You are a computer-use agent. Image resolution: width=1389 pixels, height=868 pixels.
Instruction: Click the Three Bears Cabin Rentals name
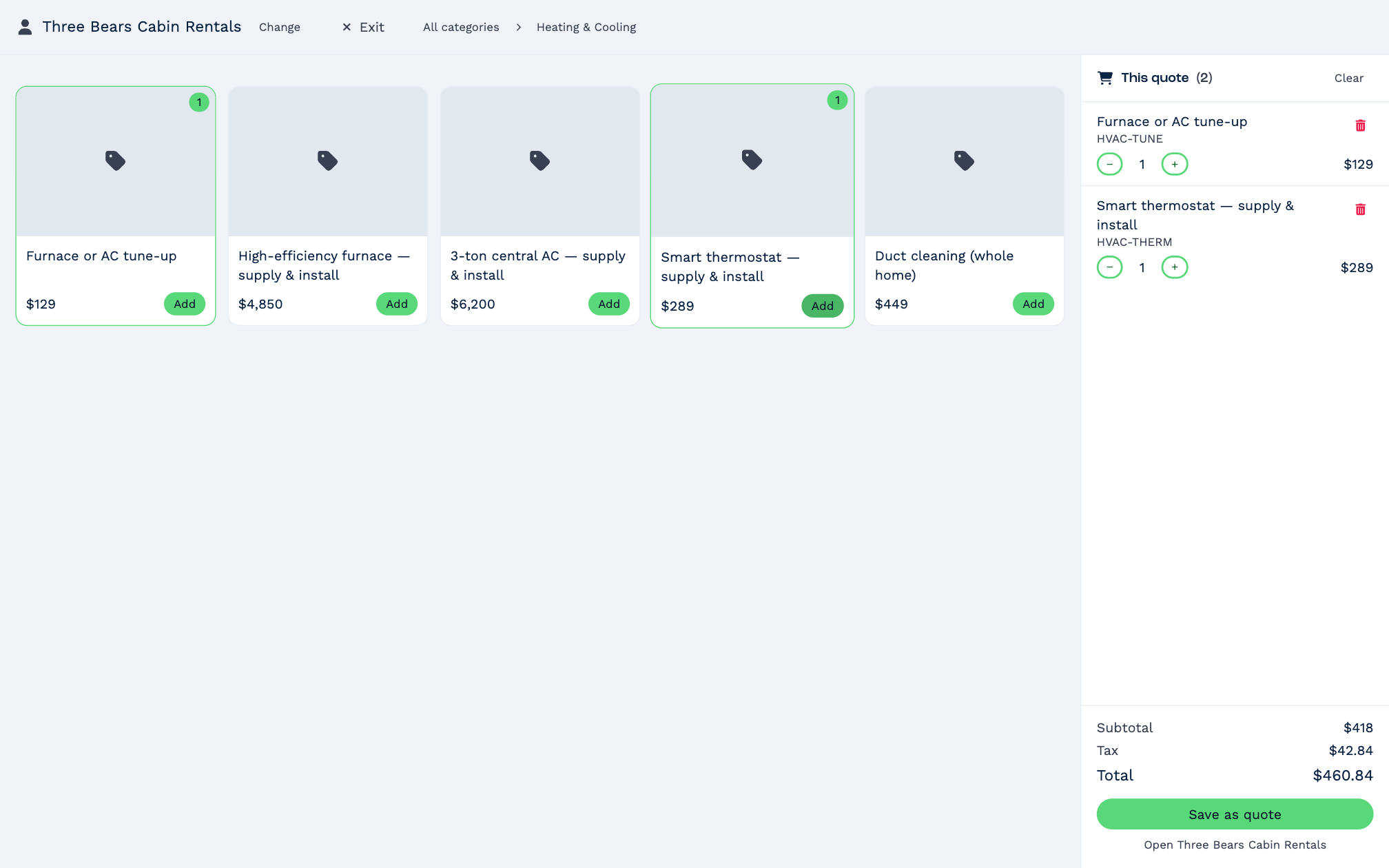click(142, 27)
